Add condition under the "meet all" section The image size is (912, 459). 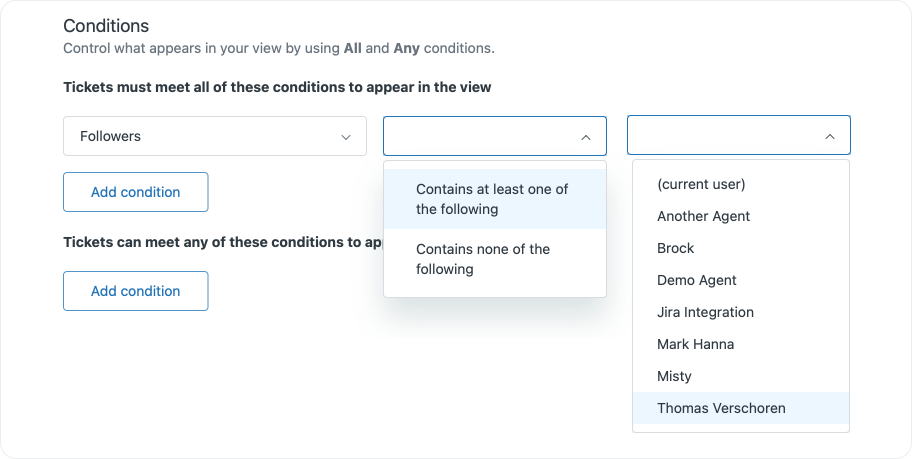[135, 192]
